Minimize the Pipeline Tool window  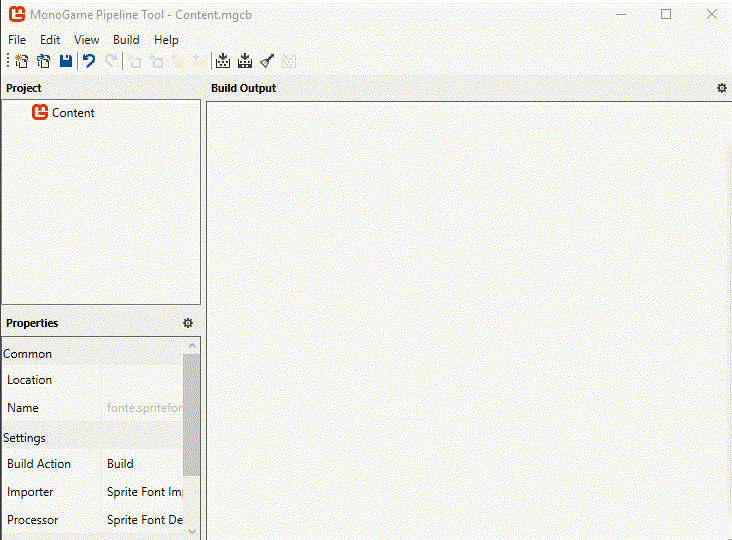(x=621, y=14)
